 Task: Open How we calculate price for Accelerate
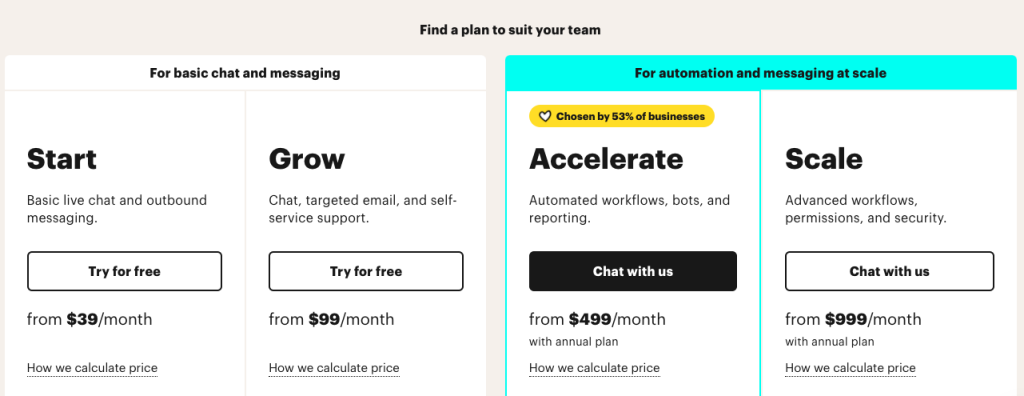point(594,368)
